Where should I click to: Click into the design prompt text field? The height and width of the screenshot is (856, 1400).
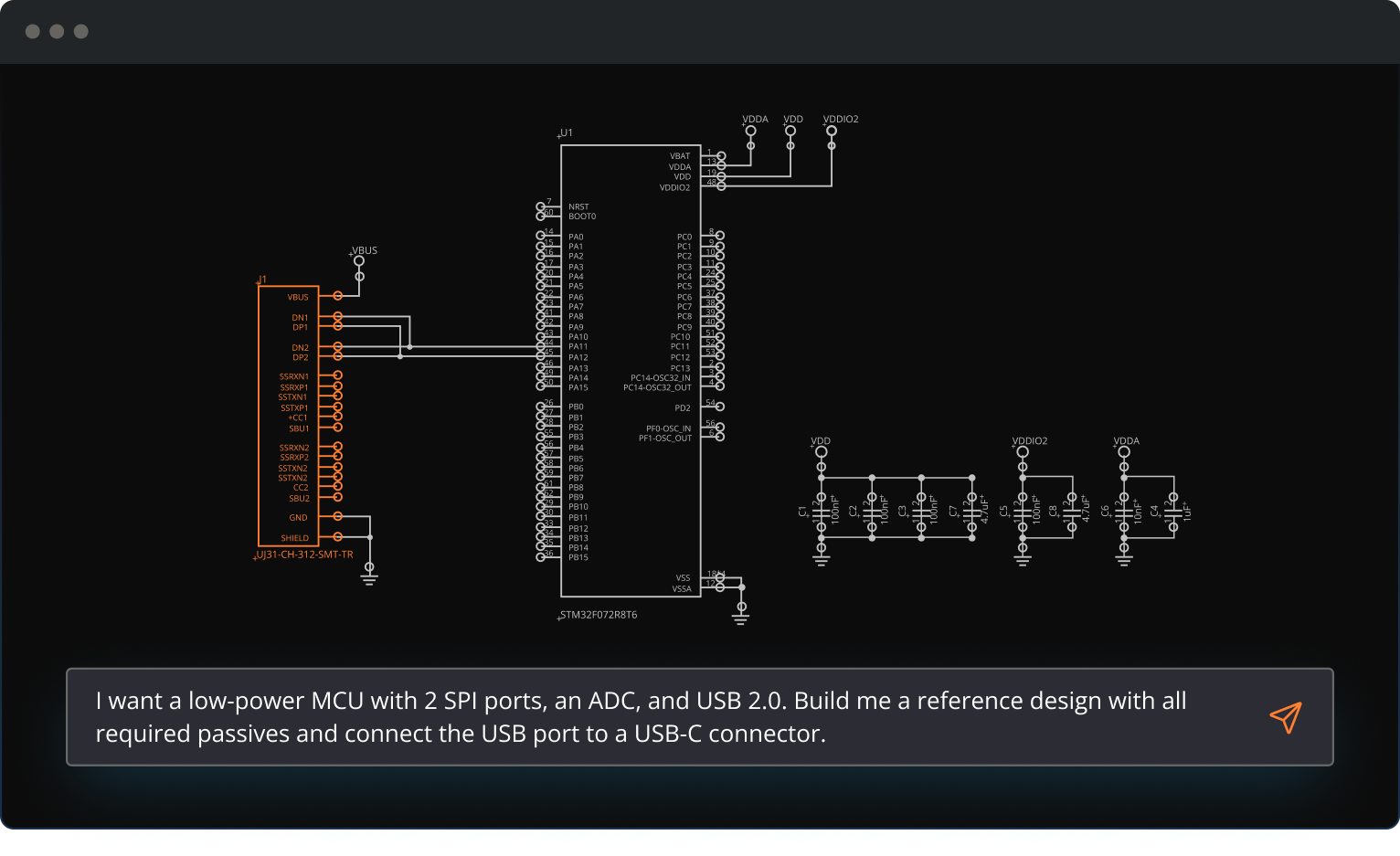[640, 717]
